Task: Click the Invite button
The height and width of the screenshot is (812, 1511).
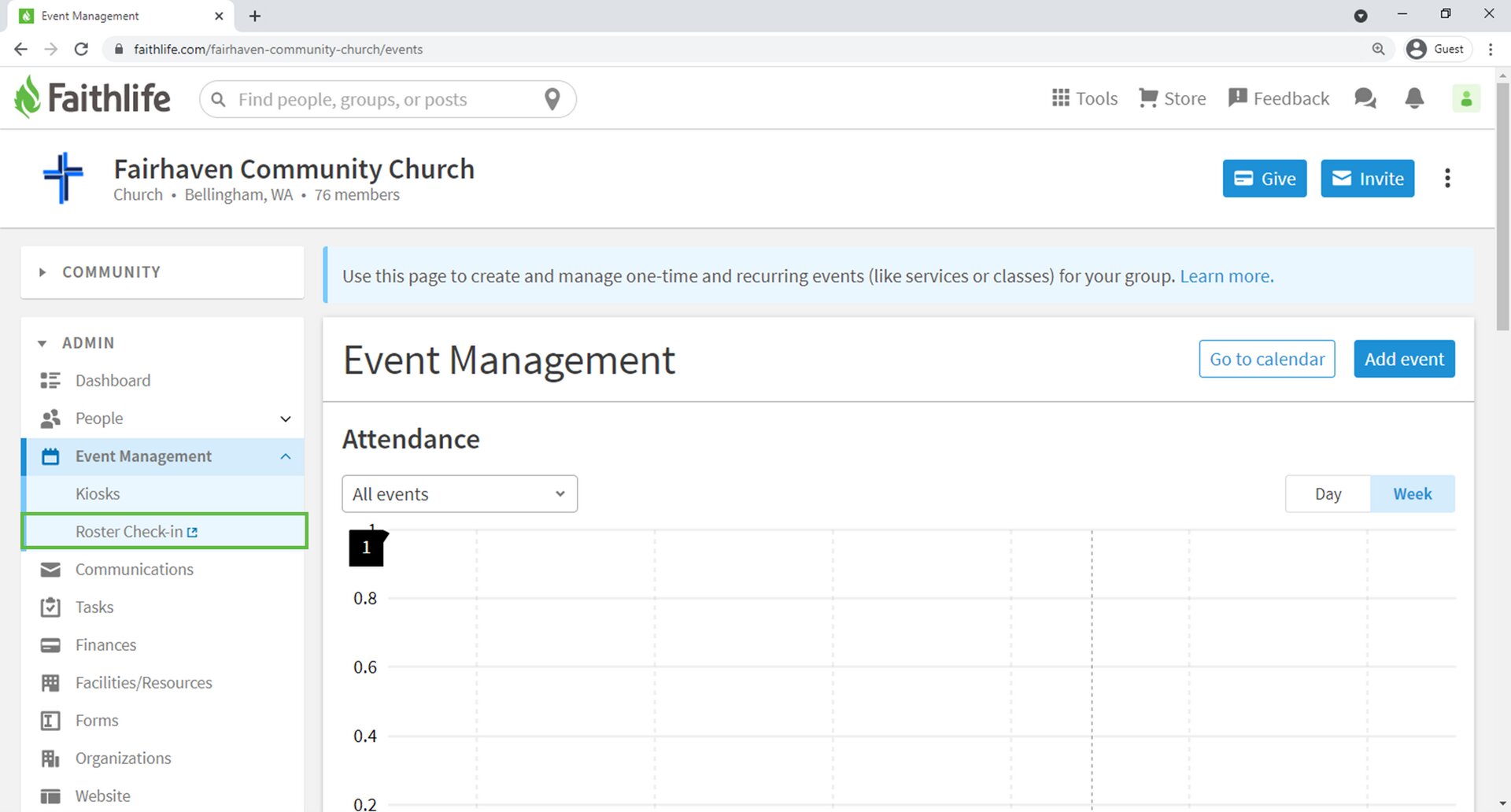Action: [1367, 179]
